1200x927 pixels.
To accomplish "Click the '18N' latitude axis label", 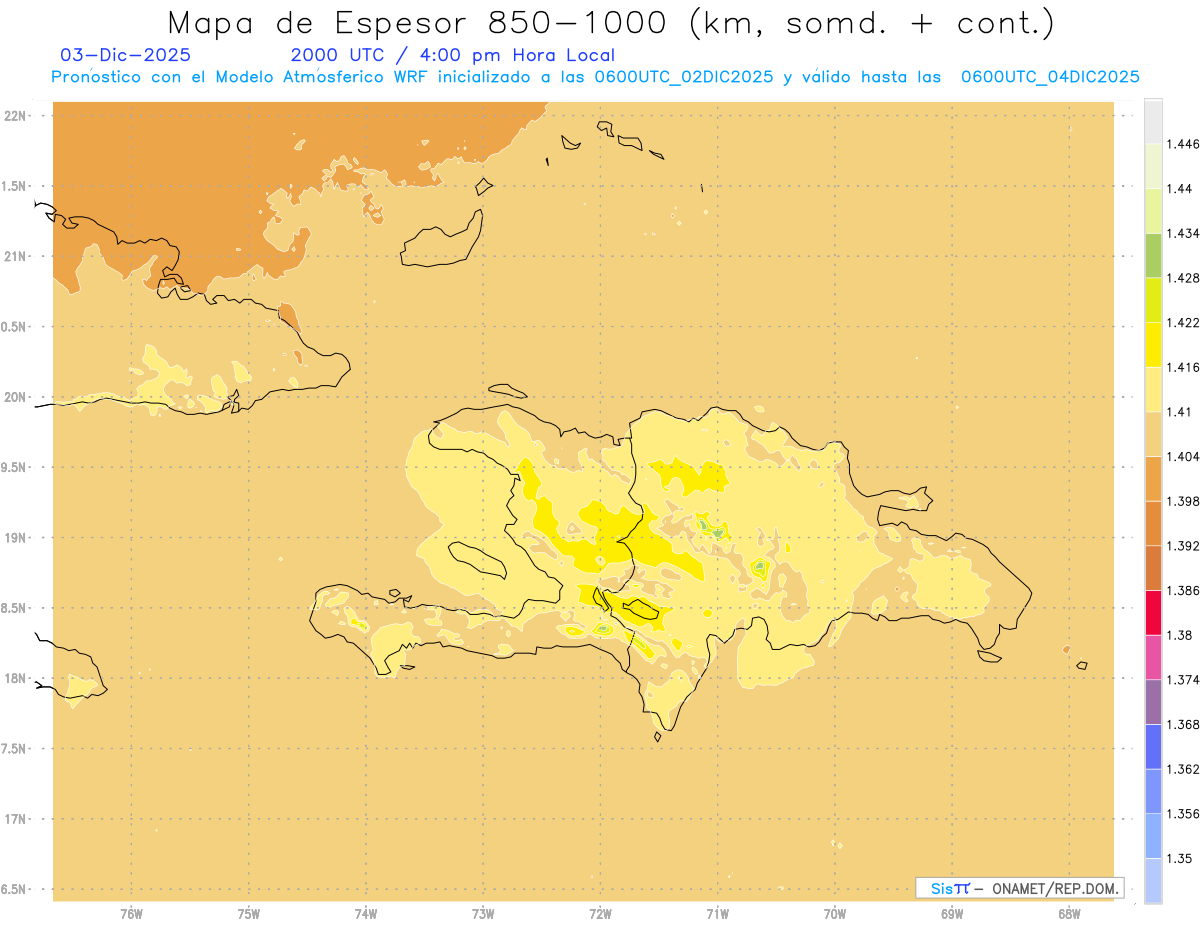I will click(x=16, y=678).
